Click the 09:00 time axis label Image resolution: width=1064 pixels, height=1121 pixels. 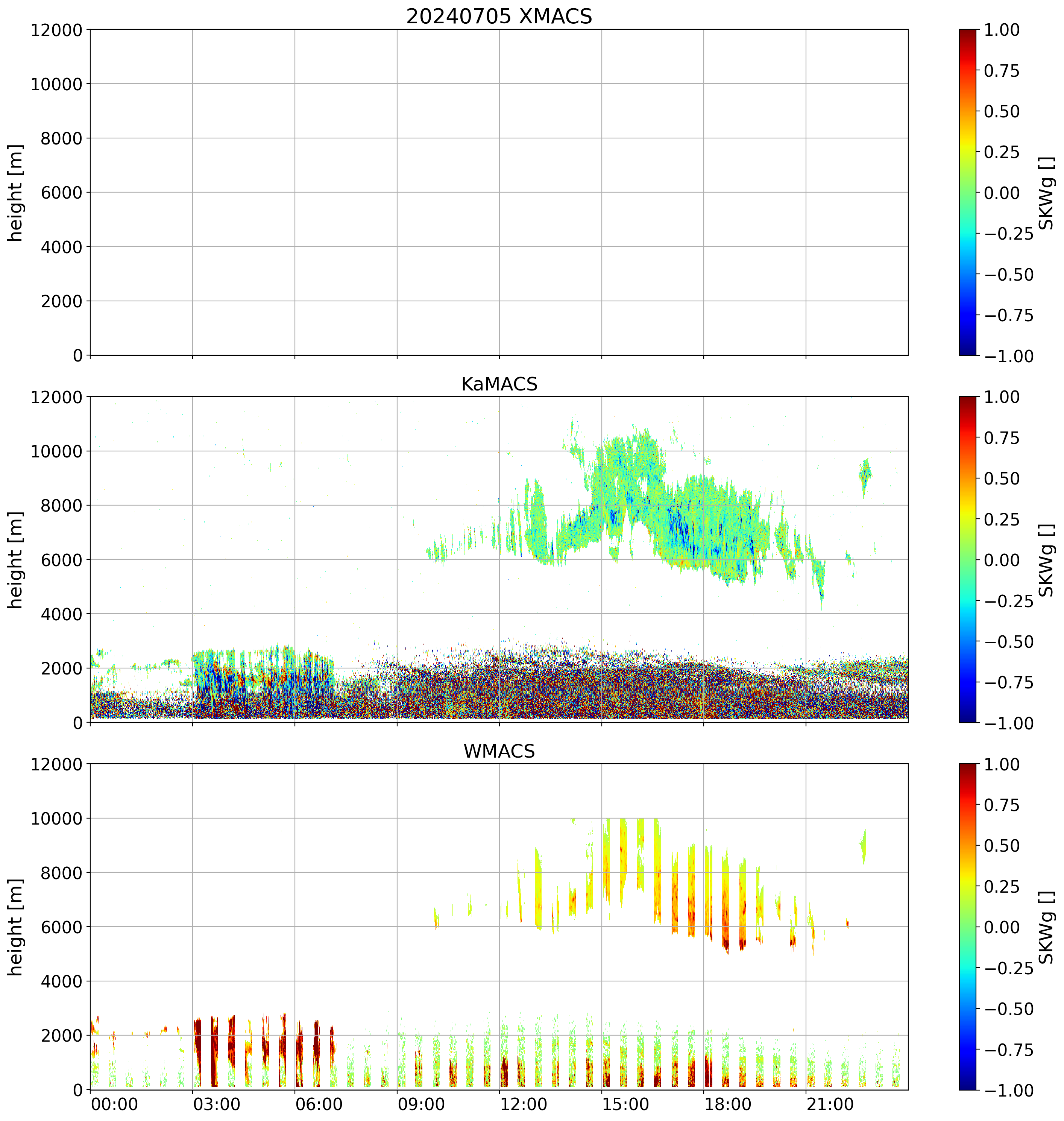tap(421, 1104)
